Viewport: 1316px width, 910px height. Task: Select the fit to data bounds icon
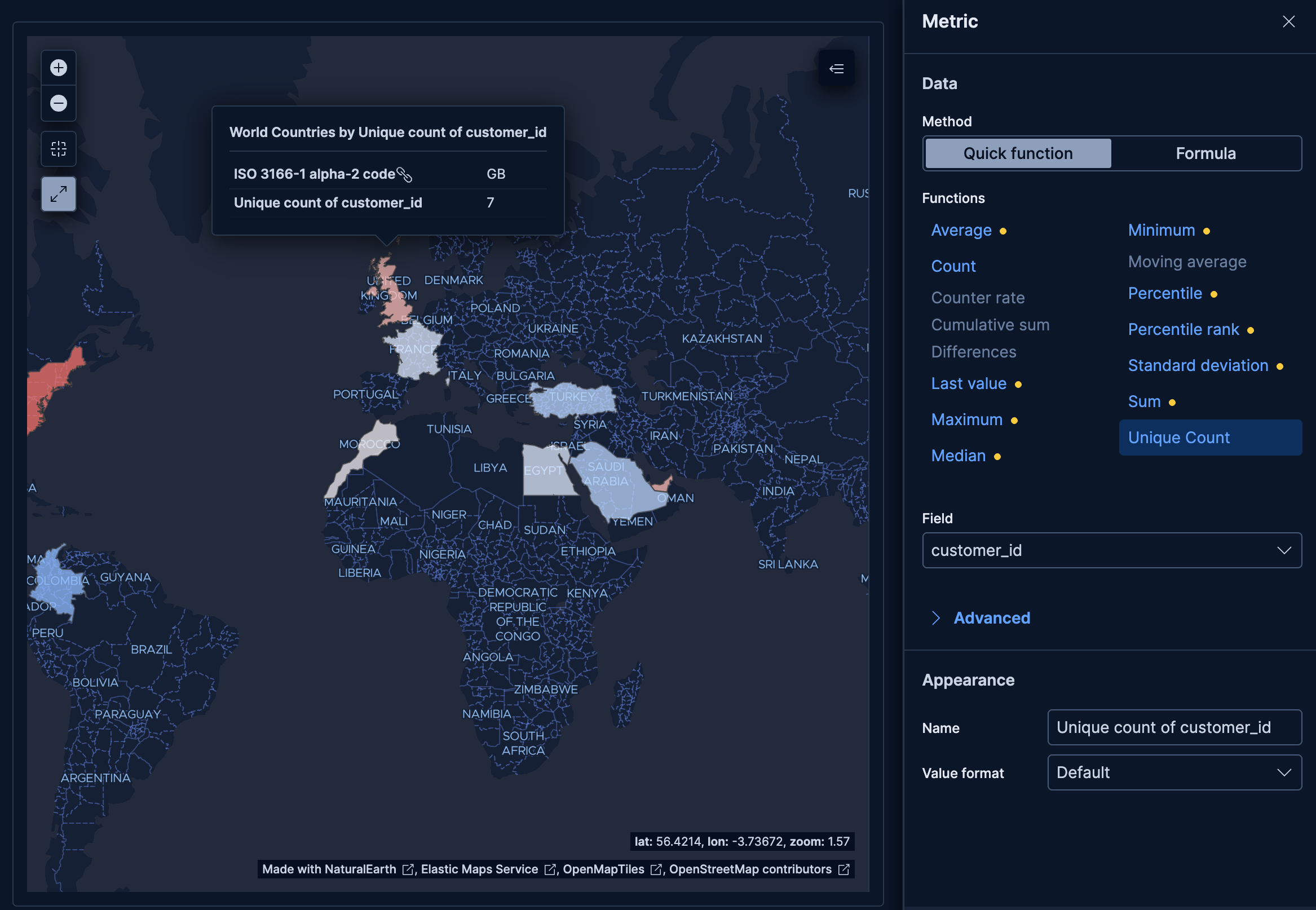click(x=58, y=149)
